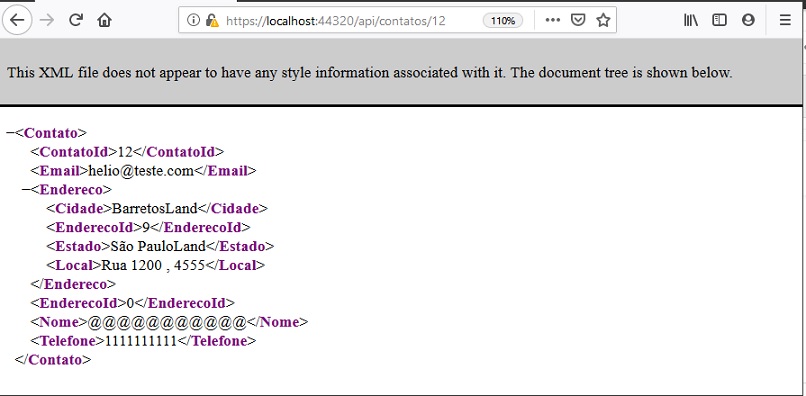Open the Library panel icon
The width and height of the screenshot is (806, 396).
tap(690, 20)
